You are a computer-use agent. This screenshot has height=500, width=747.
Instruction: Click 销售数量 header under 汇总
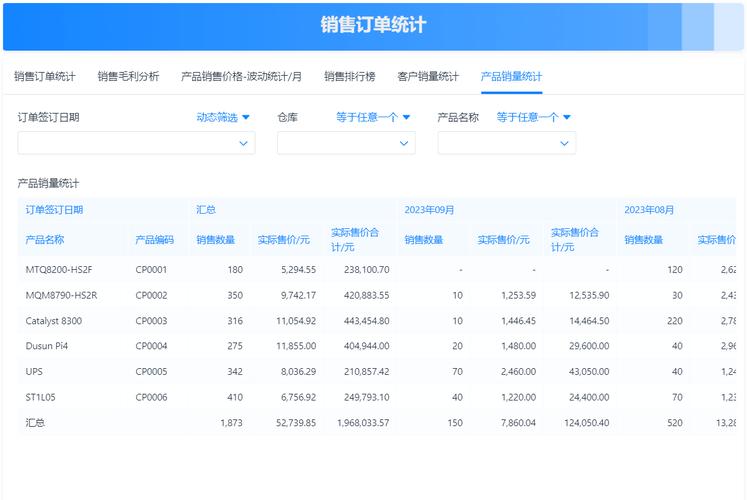[216, 240]
